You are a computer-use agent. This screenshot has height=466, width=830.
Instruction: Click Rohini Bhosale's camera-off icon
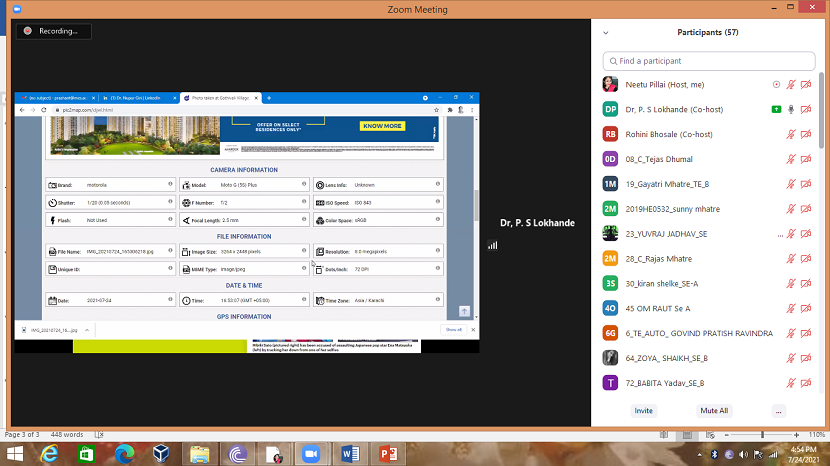click(806, 135)
